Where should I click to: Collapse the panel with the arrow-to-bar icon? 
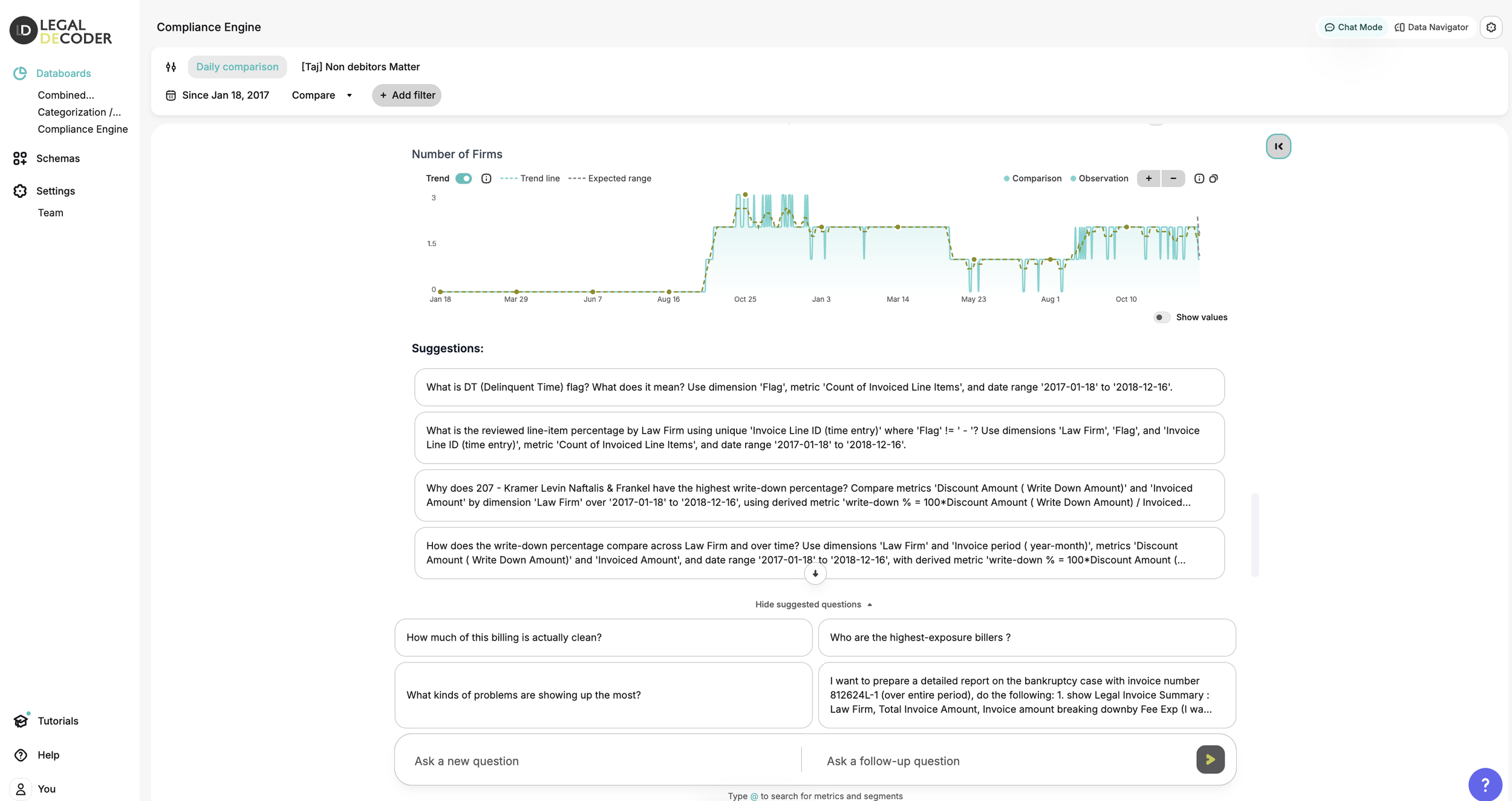tap(1279, 146)
